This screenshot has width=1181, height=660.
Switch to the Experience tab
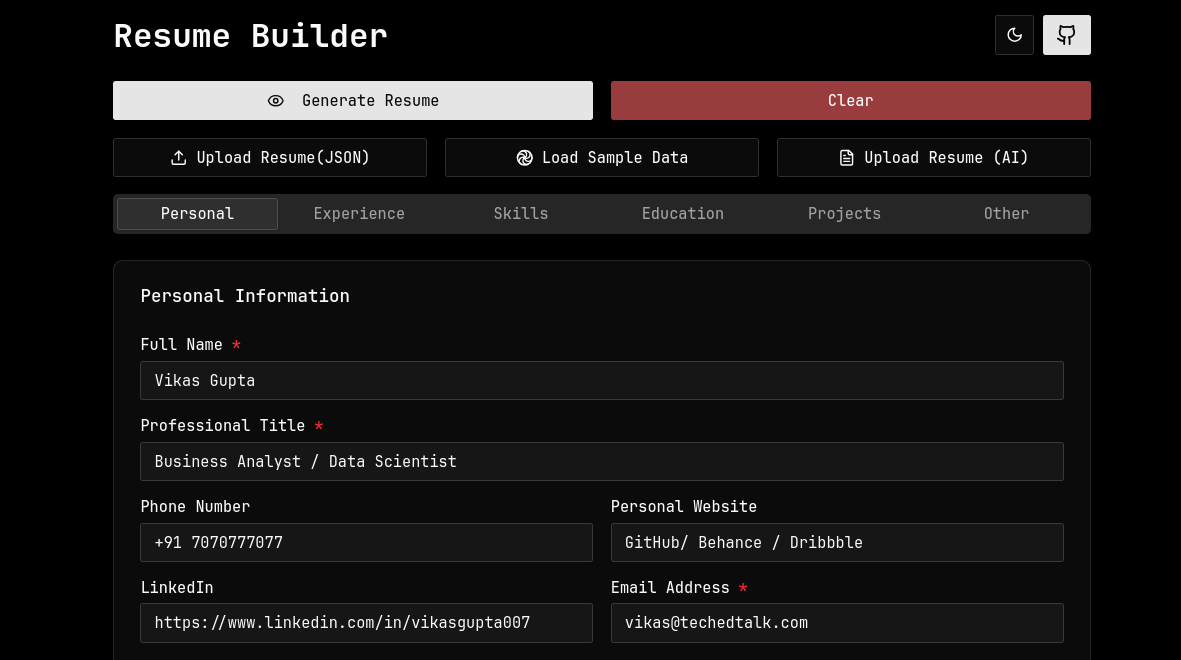click(359, 214)
